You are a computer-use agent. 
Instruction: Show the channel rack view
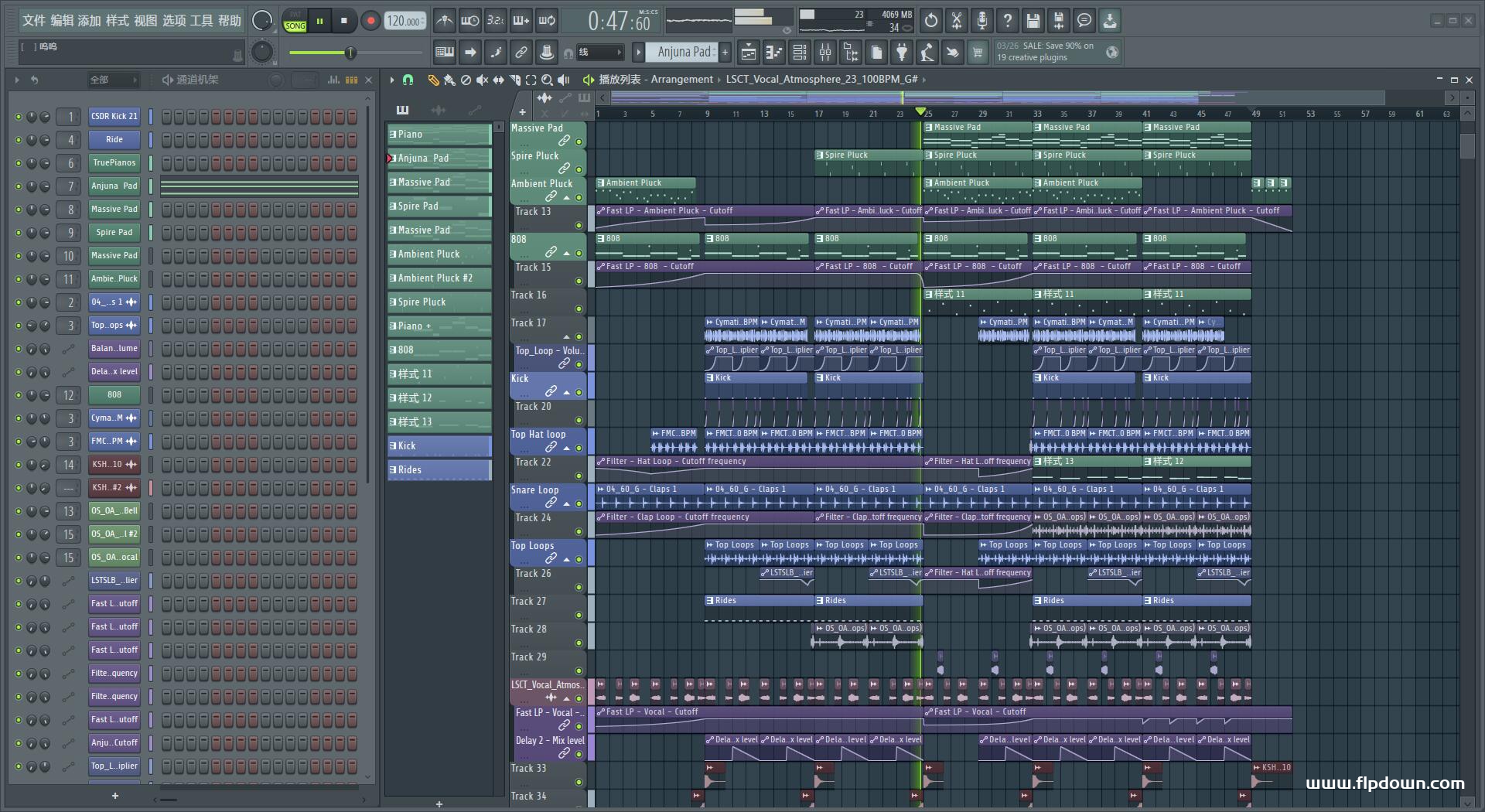[800, 53]
